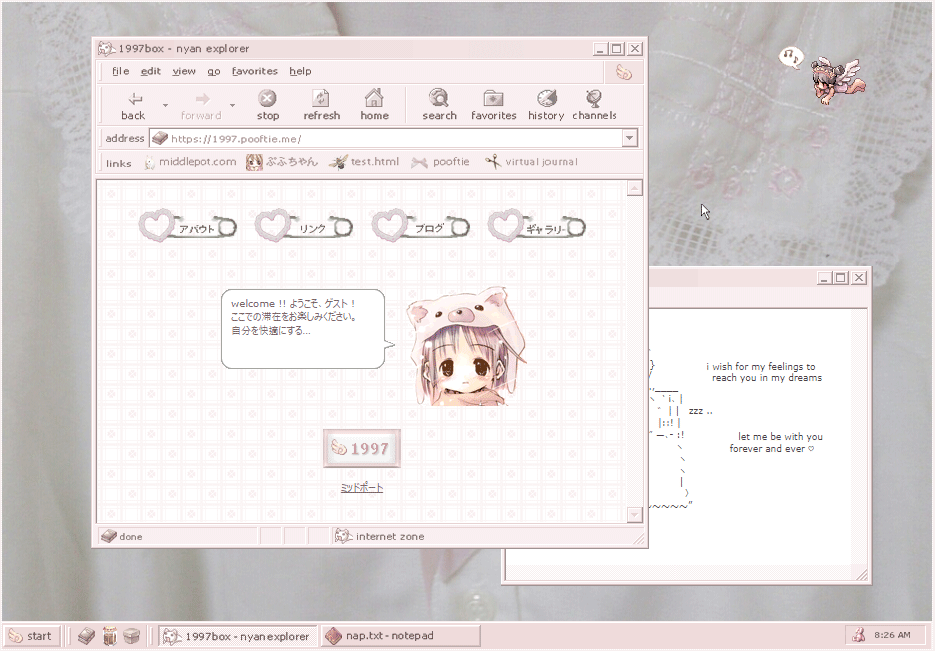Click the 1997 badge button on page
The width and height of the screenshot is (935, 652).
[361, 449]
